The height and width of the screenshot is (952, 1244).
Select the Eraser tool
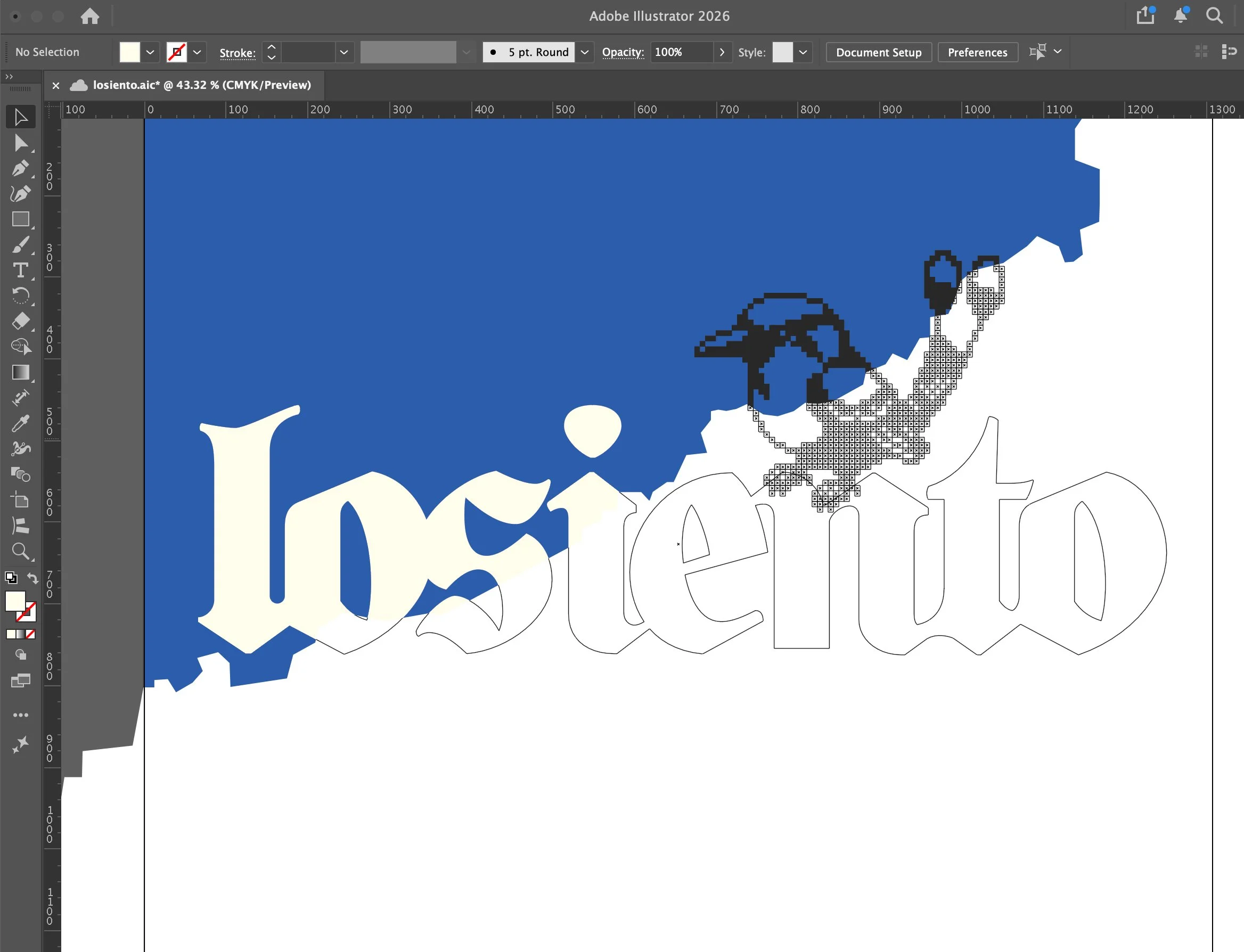tap(20, 321)
